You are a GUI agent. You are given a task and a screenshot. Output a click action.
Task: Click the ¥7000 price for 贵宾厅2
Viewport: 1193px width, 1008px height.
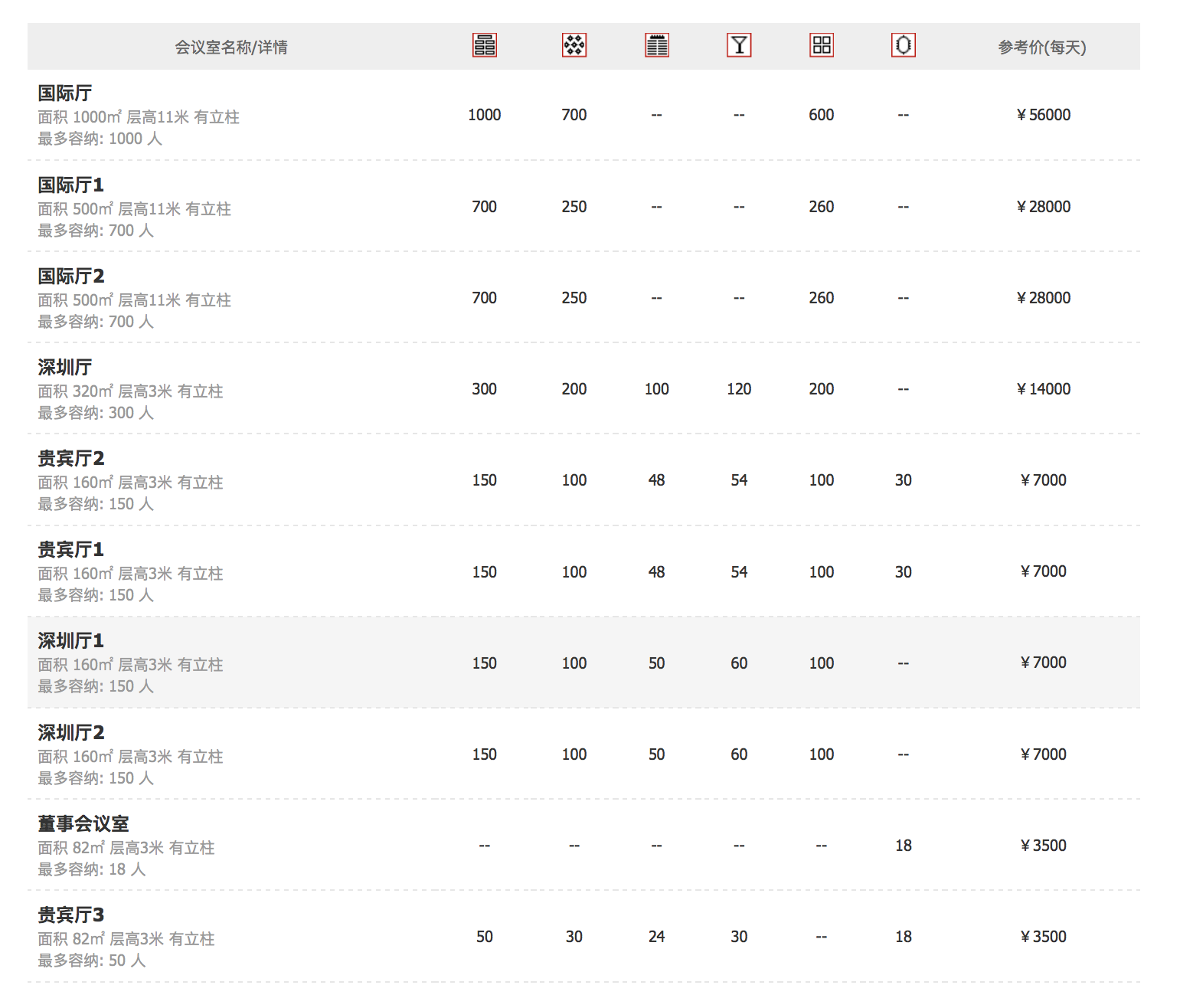[1043, 480]
